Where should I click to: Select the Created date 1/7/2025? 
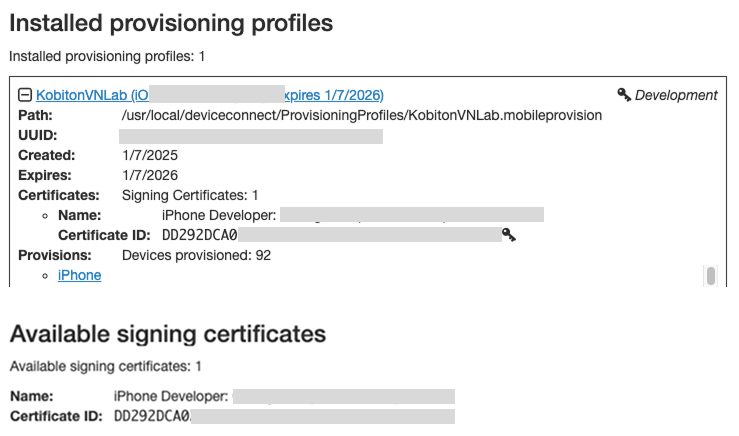tap(150, 155)
